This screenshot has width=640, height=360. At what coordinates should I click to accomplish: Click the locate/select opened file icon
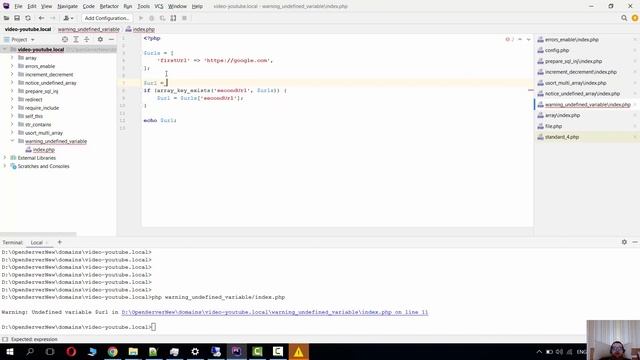[x=65, y=40]
